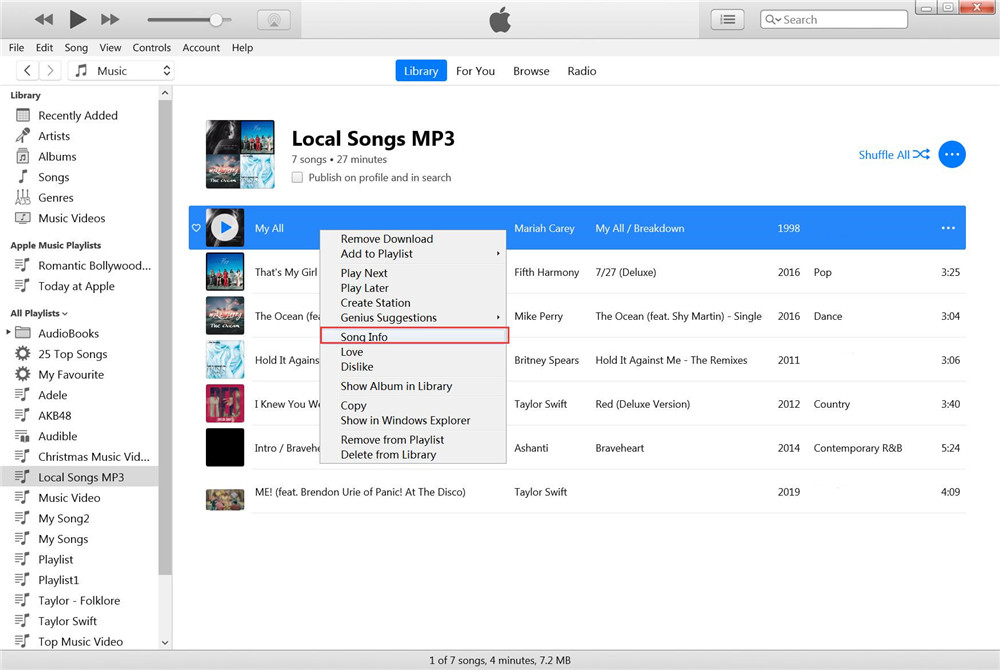Select the Local Songs MP3 playlist in sidebar

tap(79, 477)
